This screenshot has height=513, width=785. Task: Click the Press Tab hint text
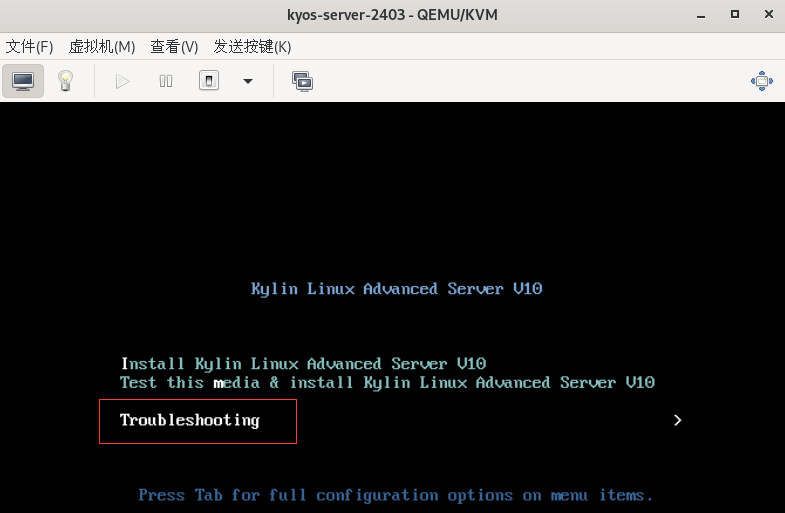[x=396, y=495]
